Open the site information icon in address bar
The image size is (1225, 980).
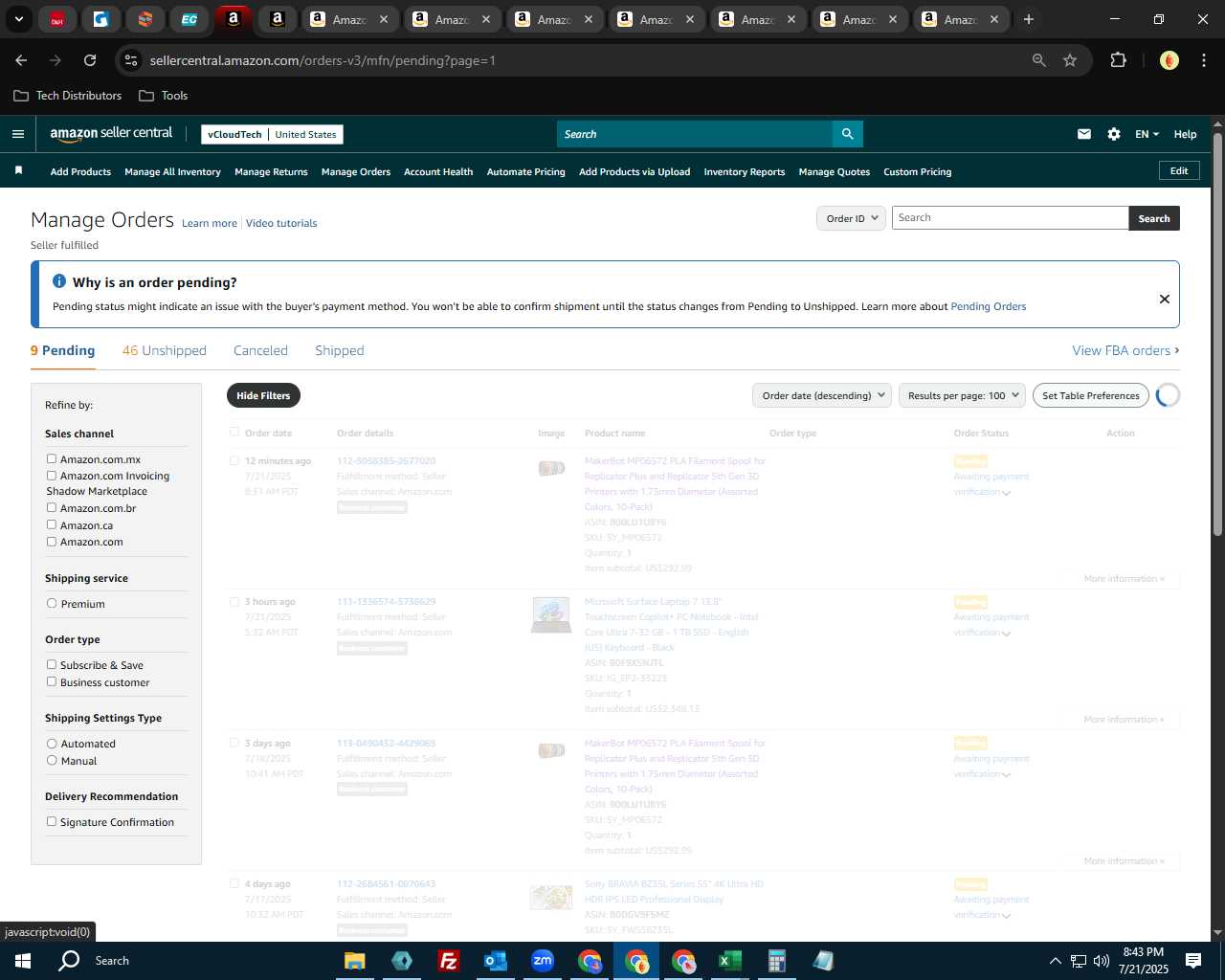tap(131, 60)
